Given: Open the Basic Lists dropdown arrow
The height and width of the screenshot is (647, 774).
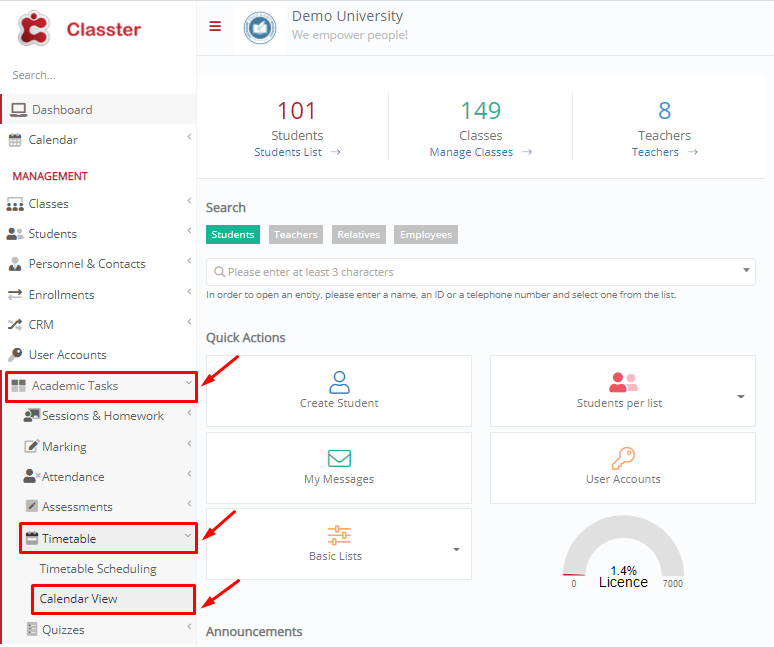Looking at the screenshot, I should 456,549.
